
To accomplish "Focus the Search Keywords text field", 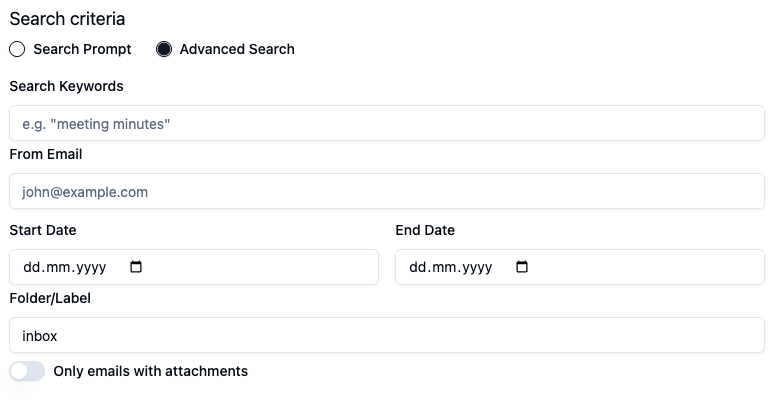I will [x=387, y=123].
